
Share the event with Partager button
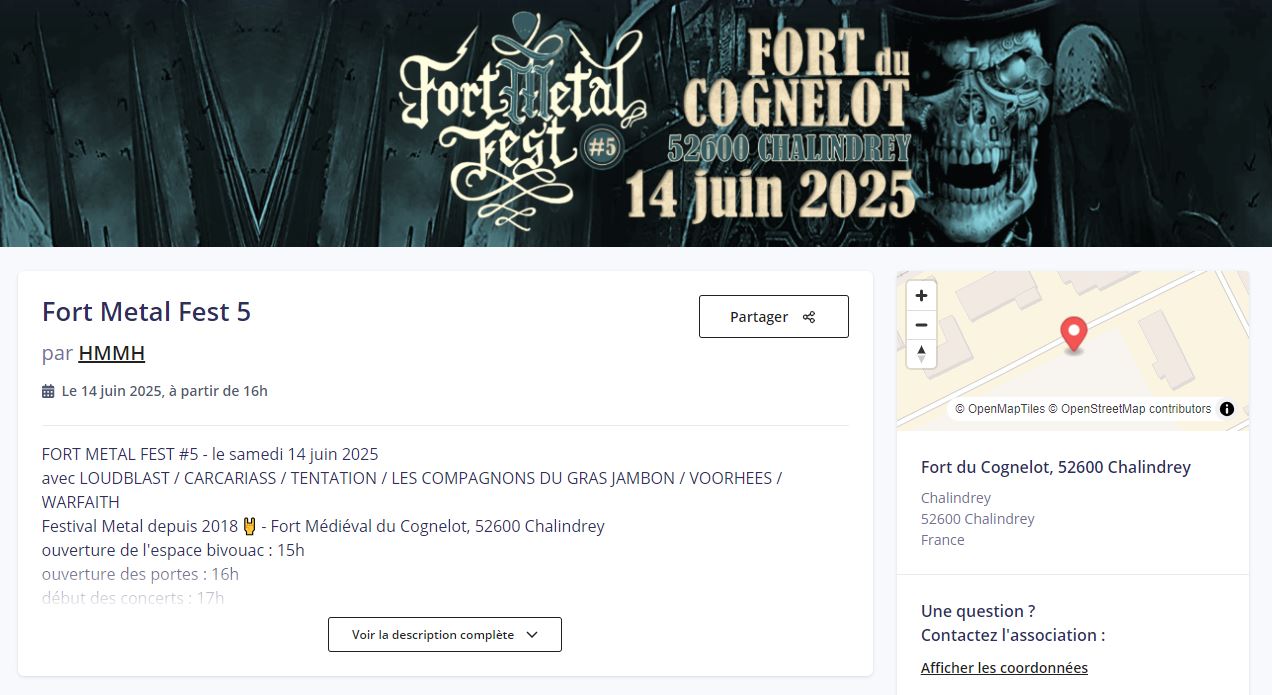pyautogui.click(x=774, y=317)
